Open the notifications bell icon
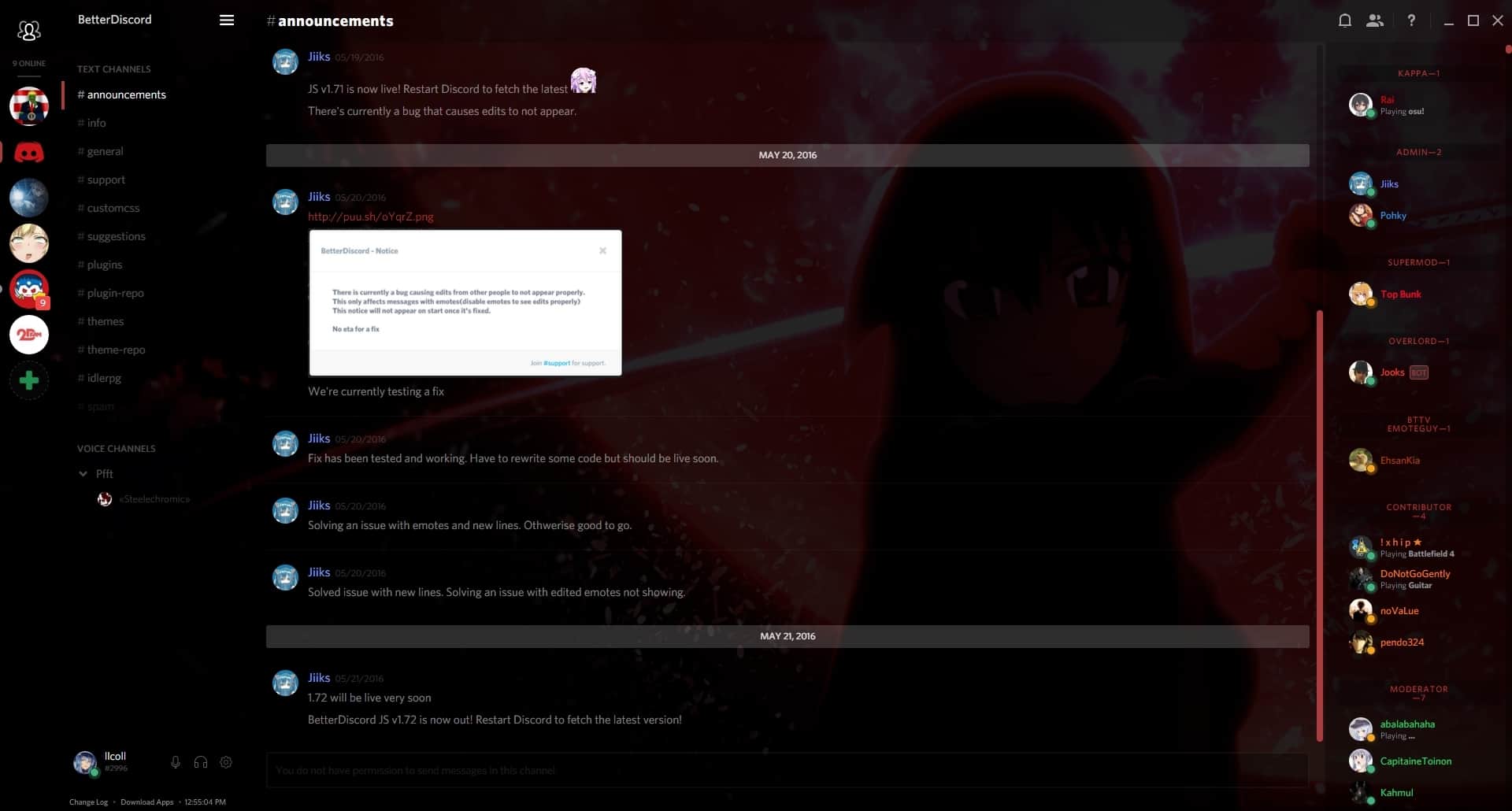The image size is (1512, 811). coord(1344,20)
